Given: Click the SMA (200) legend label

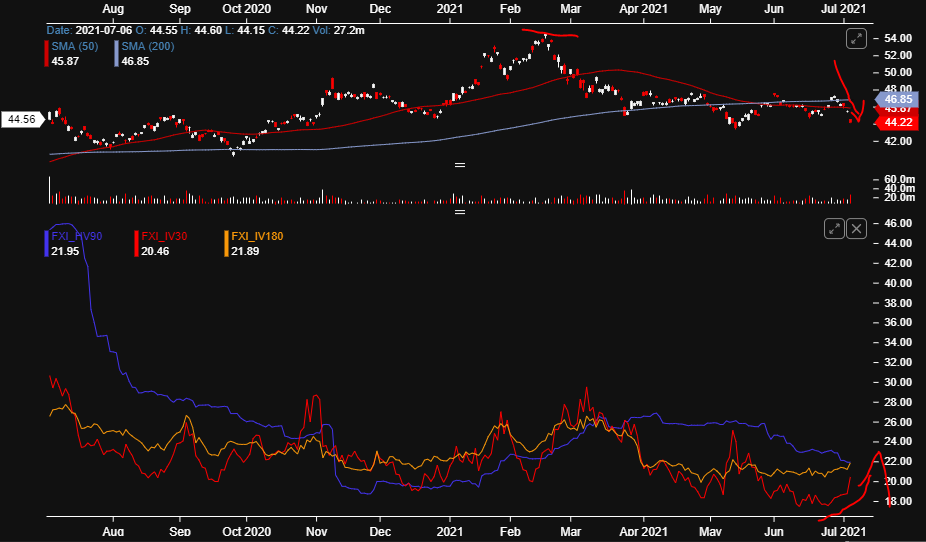Looking at the screenshot, I should pos(148,46).
